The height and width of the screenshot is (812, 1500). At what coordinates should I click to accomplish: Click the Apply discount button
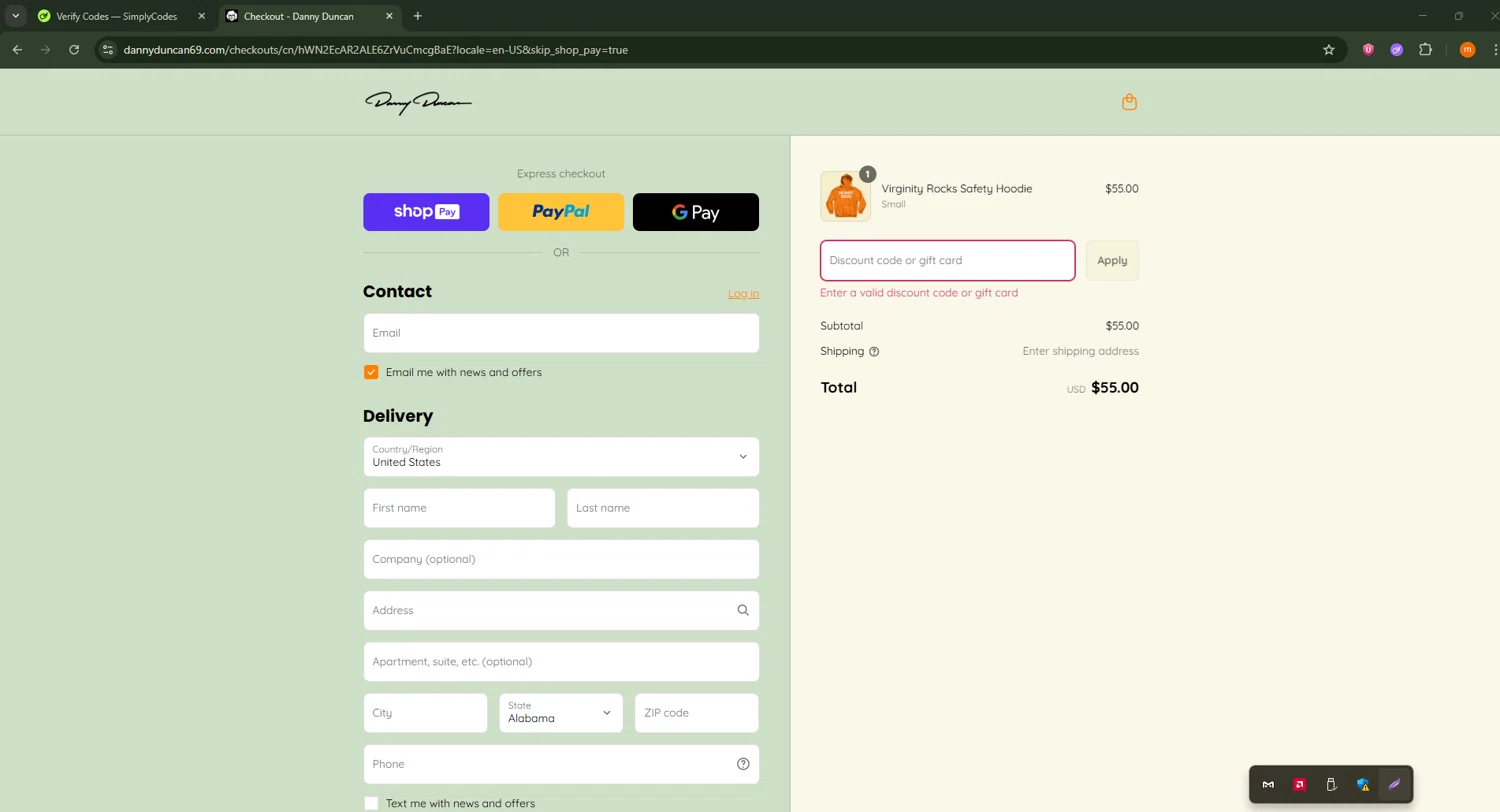[1112, 260]
